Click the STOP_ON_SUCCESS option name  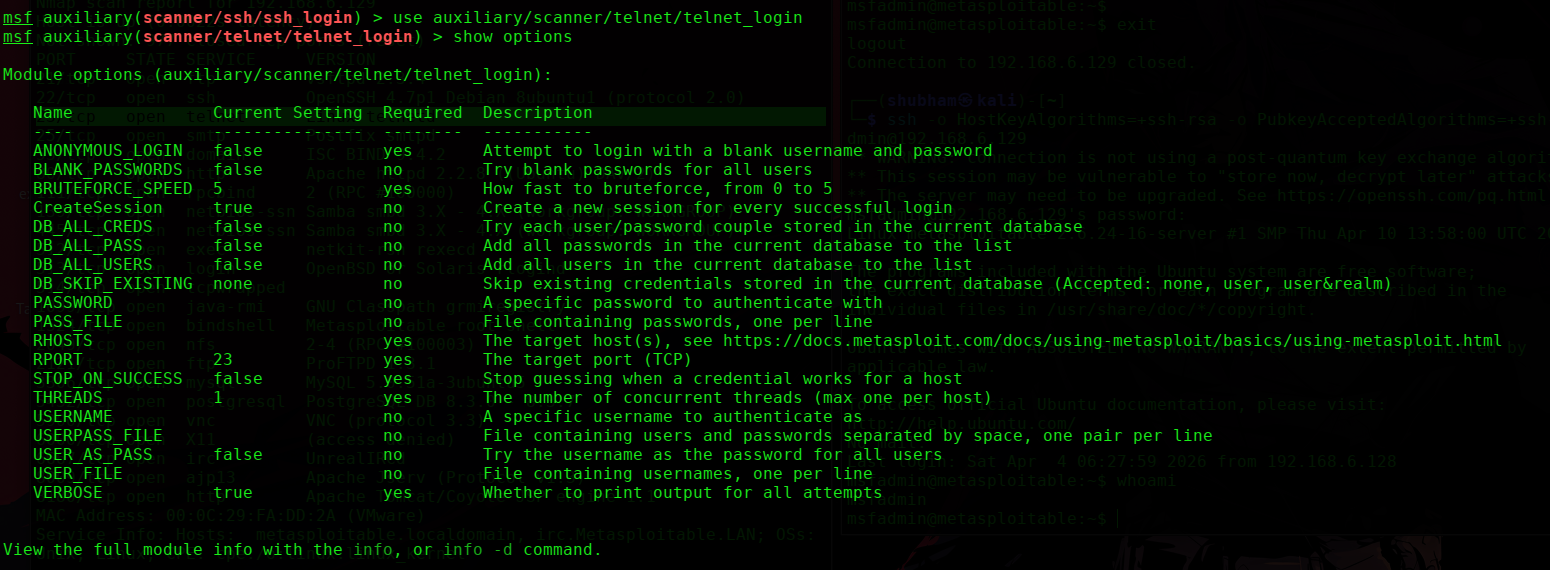point(108,379)
